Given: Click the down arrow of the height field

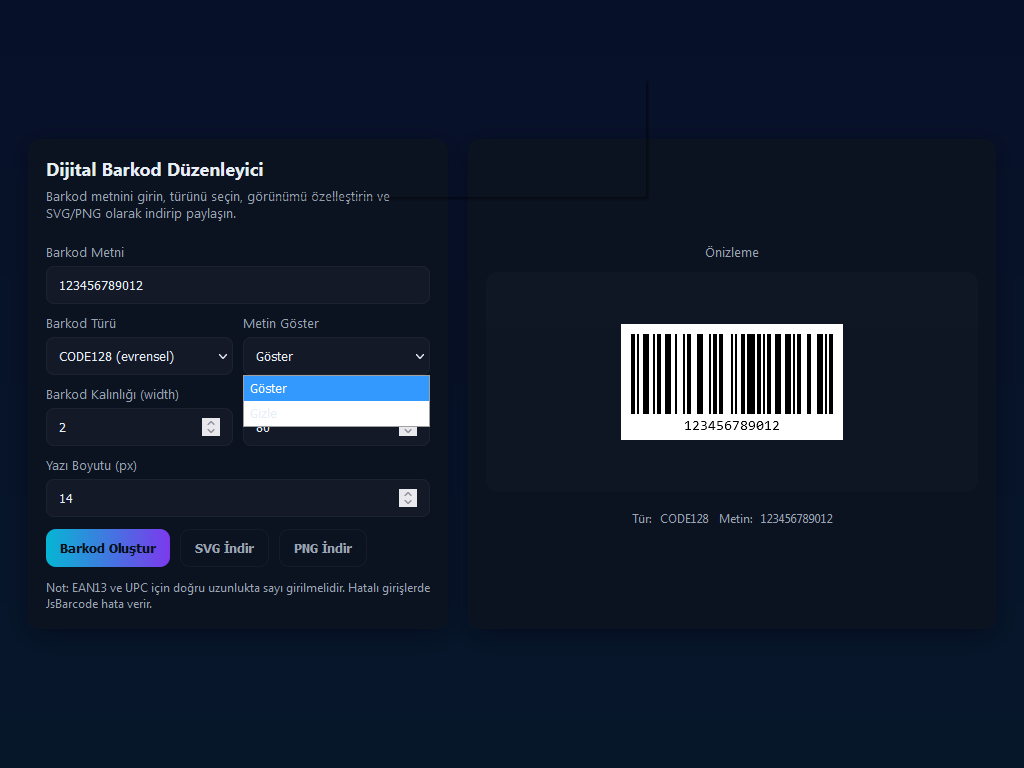Looking at the screenshot, I should click(x=408, y=432).
